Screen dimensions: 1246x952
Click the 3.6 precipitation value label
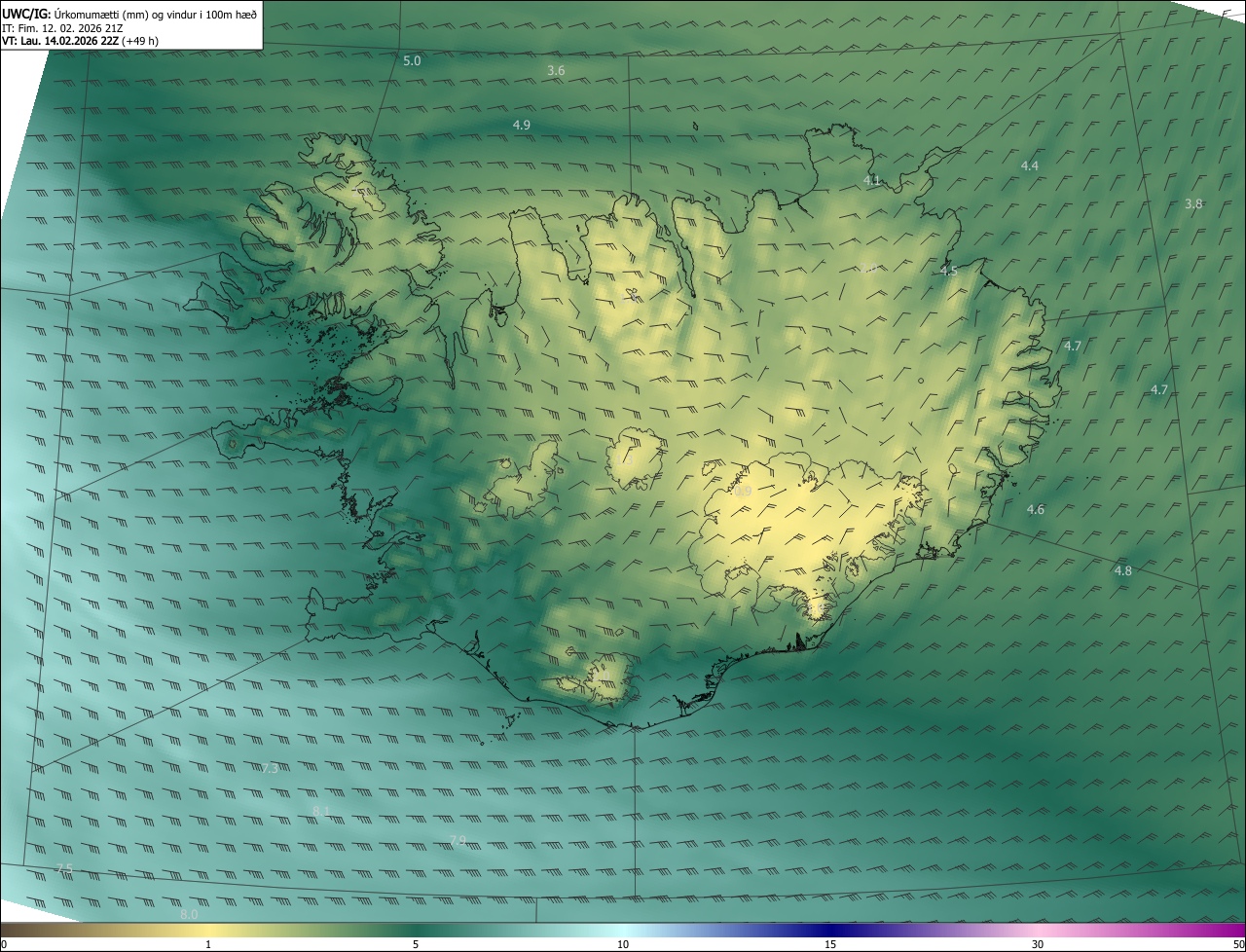(556, 71)
